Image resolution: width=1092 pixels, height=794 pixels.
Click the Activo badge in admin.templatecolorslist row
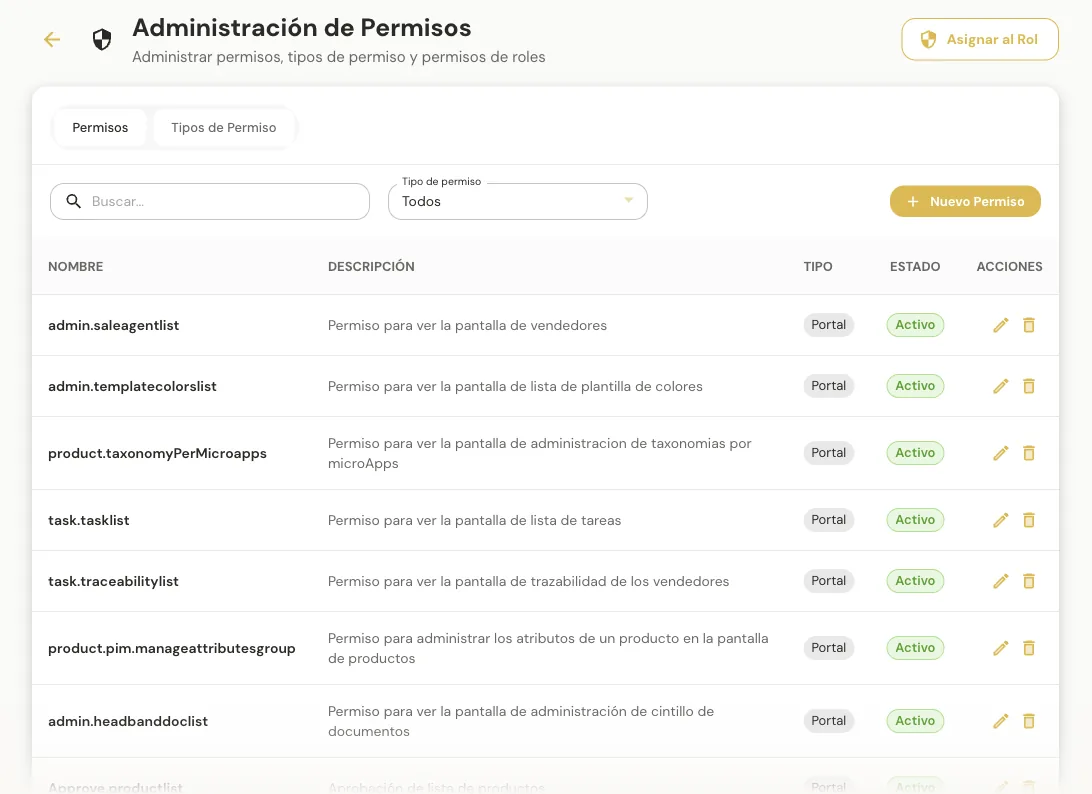915,385
